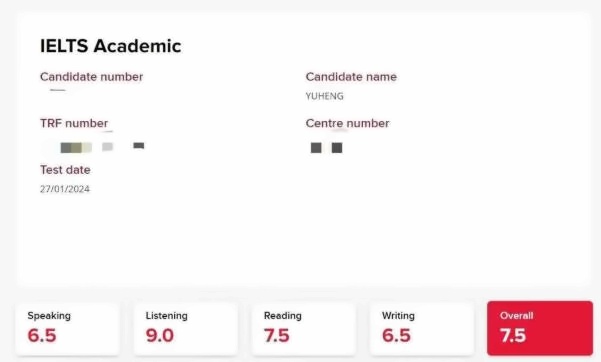The height and width of the screenshot is (362, 601).
Task: Select the candidate name YUHENG
Action: tap(324, 96)
